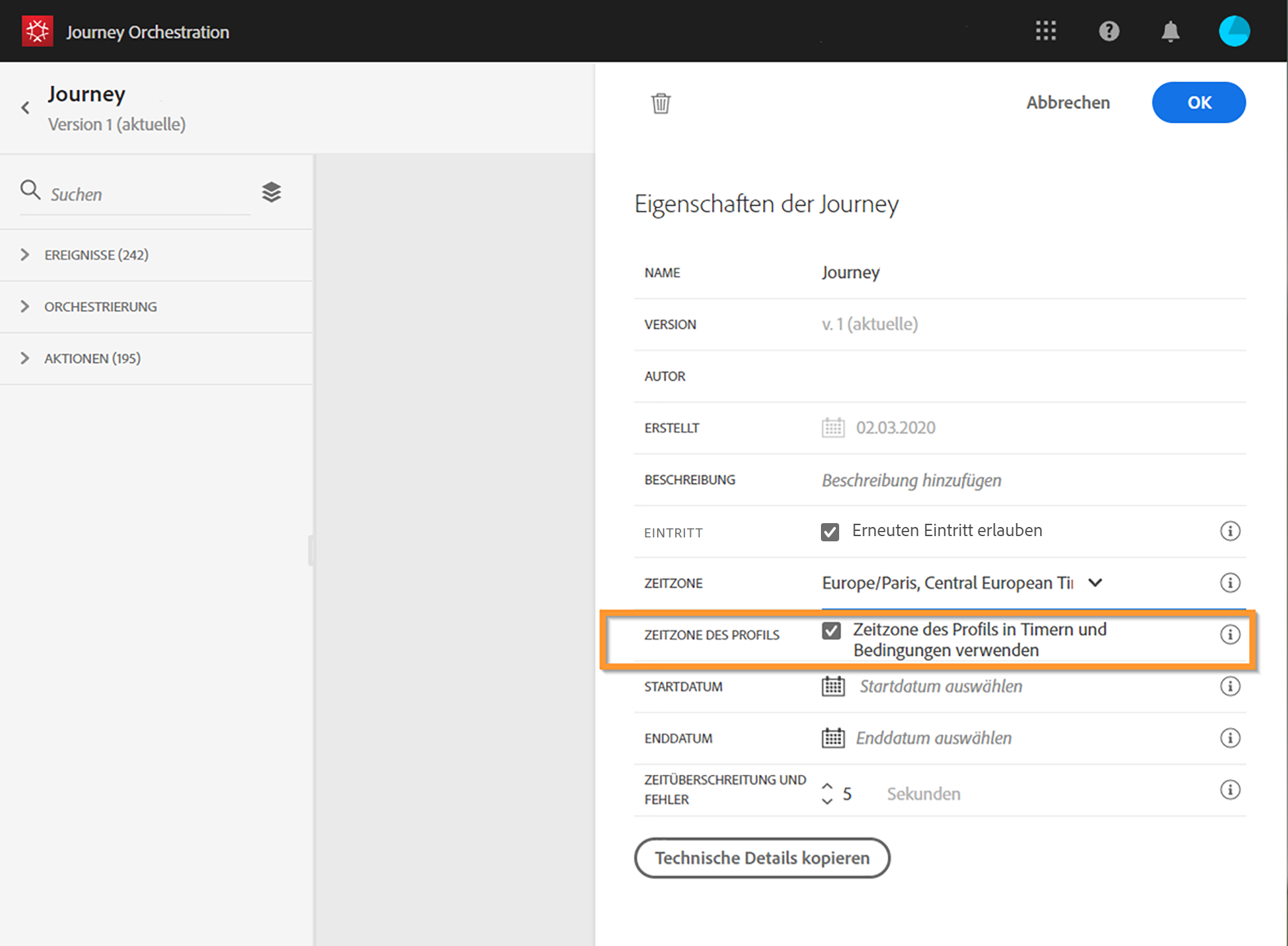The image size is (1288, 946).
Task: Click the trash delete icon
Action: tap(660, 103)
